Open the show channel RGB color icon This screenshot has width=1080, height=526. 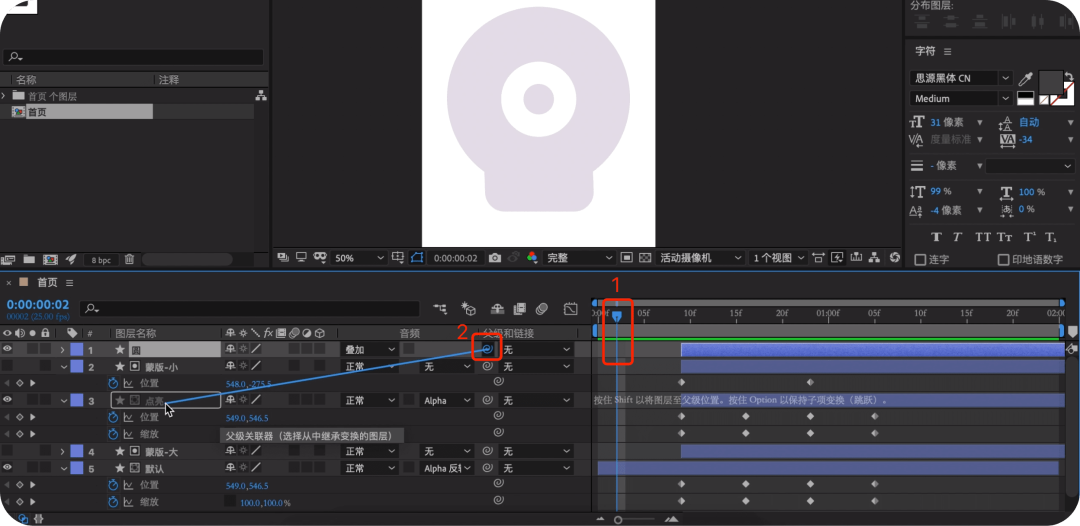pyautogui.click(x=532, y=257)
